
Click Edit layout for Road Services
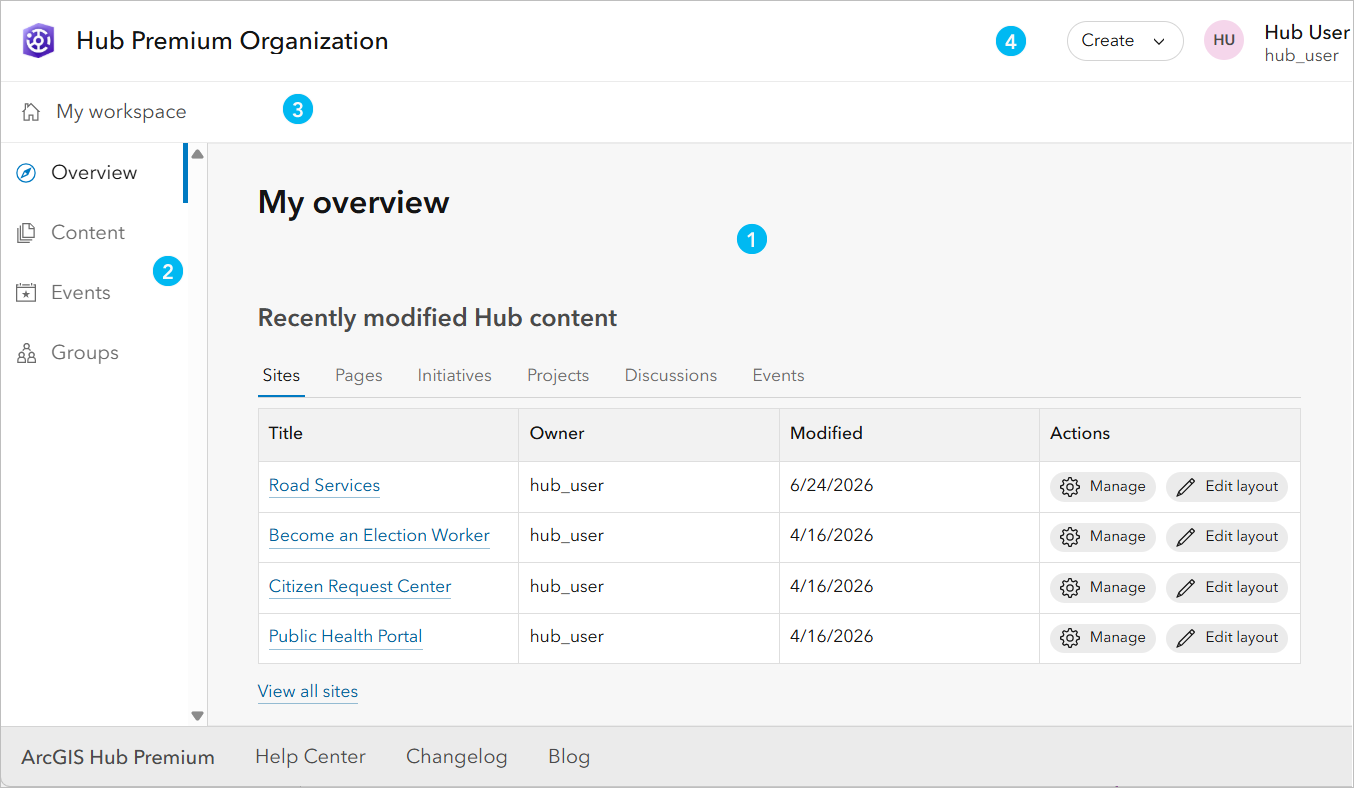coord(1227,487)
